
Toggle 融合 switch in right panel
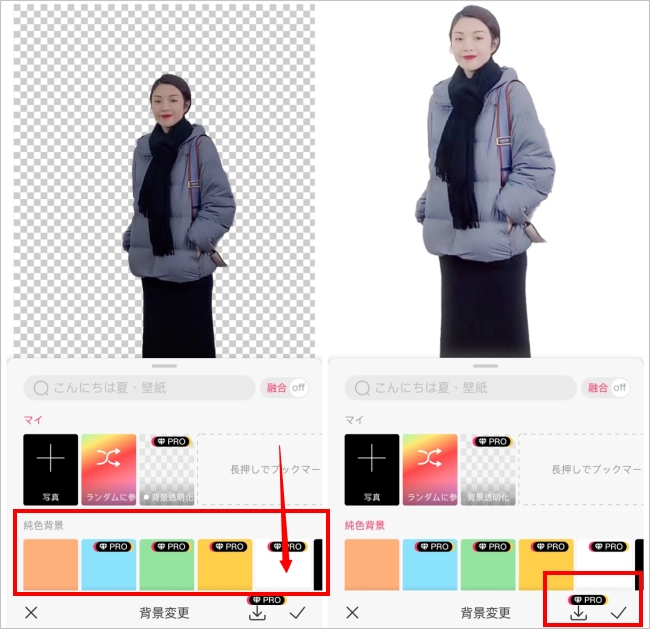607,388
